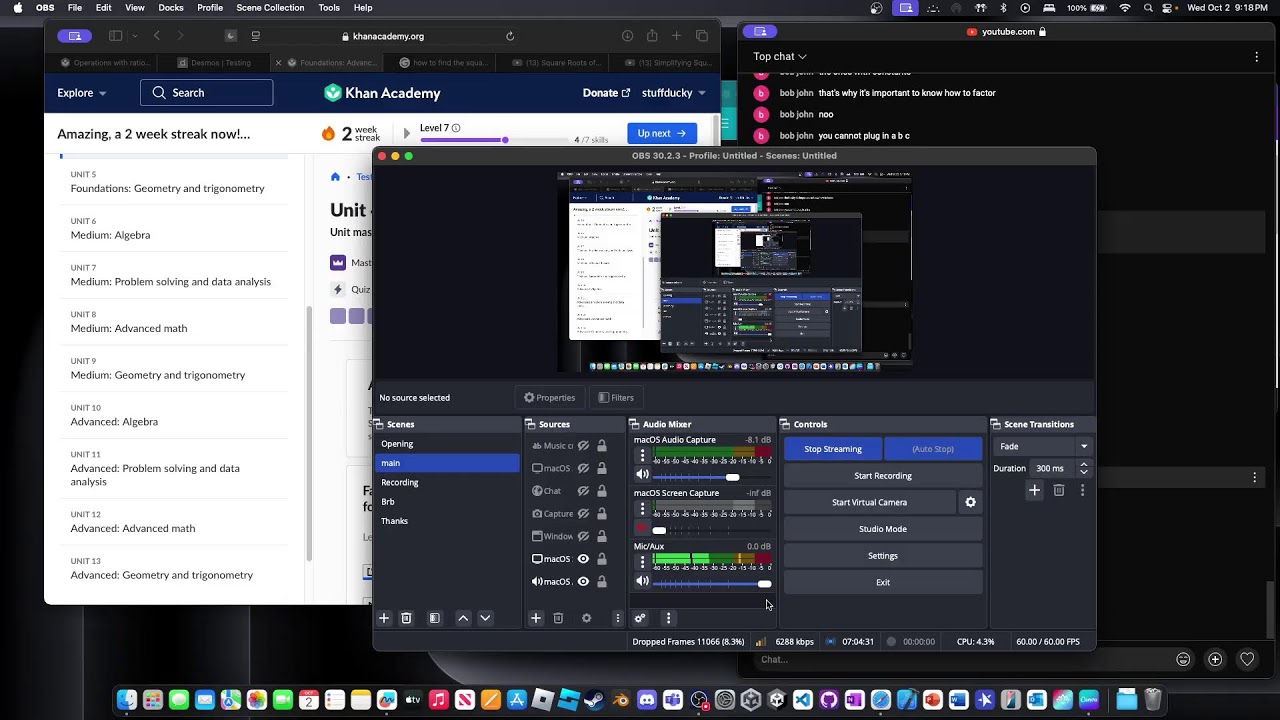Viewport: 1280px width, 720px height.
Task: Open OBS Settings from Controls panel
Action: (883, 556)
